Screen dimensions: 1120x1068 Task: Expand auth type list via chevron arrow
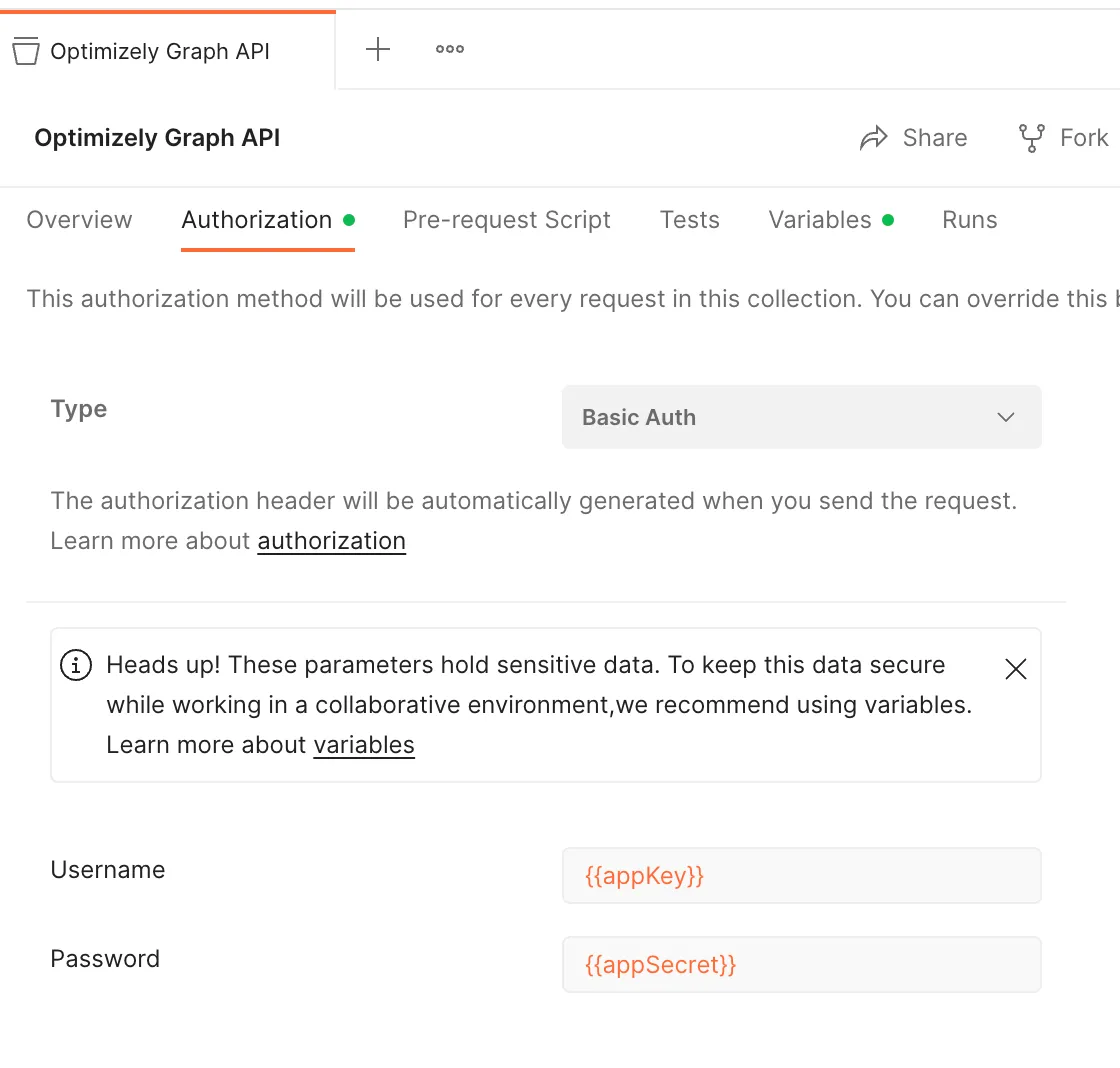tap(1006, 417)
